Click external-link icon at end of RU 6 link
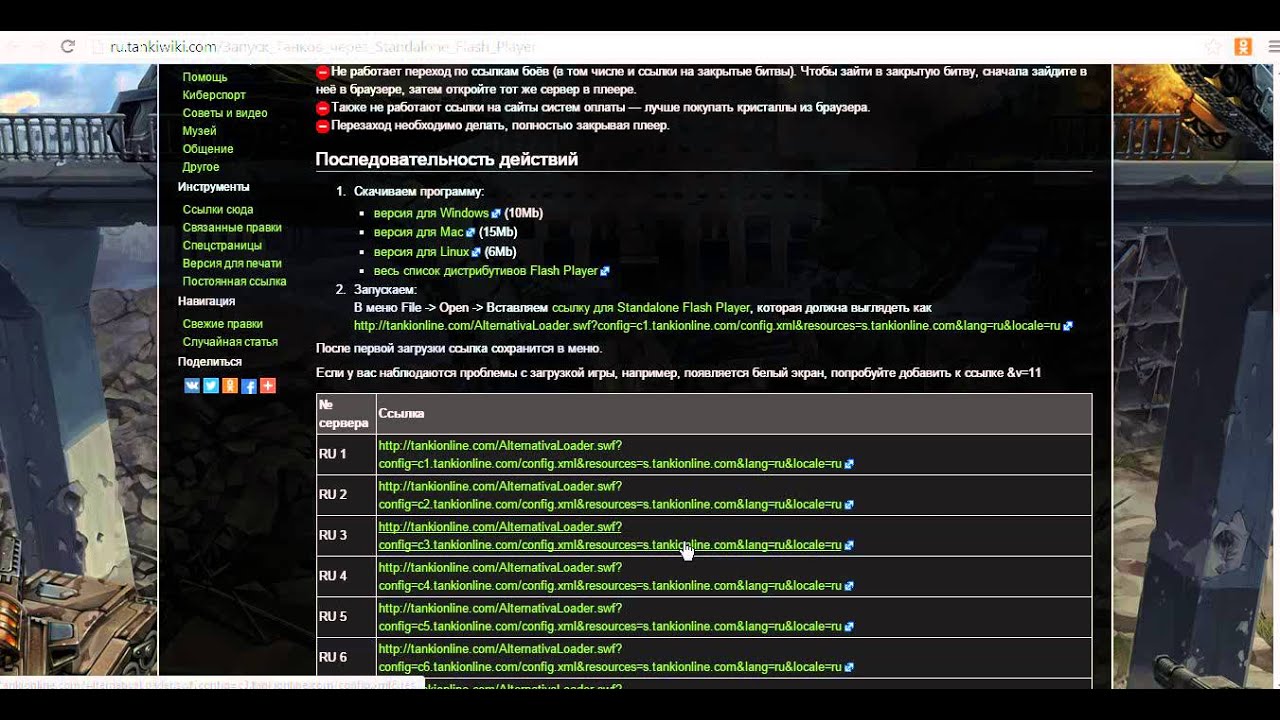The image size is (1280, 720). click(x=849, y=668)
